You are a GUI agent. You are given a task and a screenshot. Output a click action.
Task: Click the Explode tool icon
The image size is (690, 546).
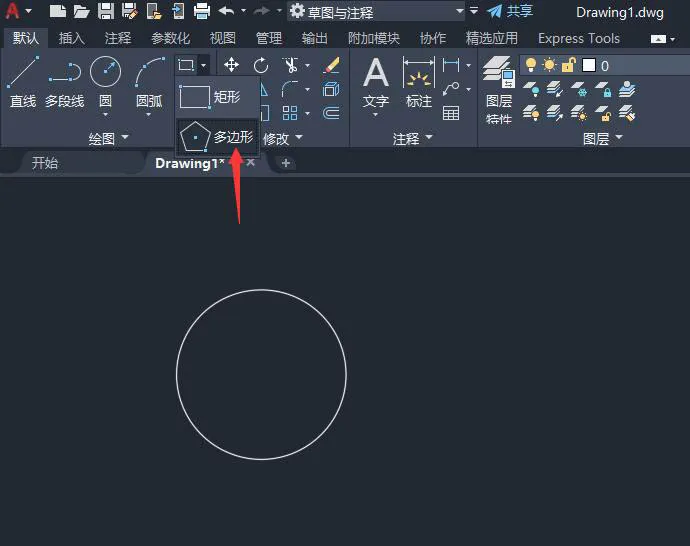[331, 89]
